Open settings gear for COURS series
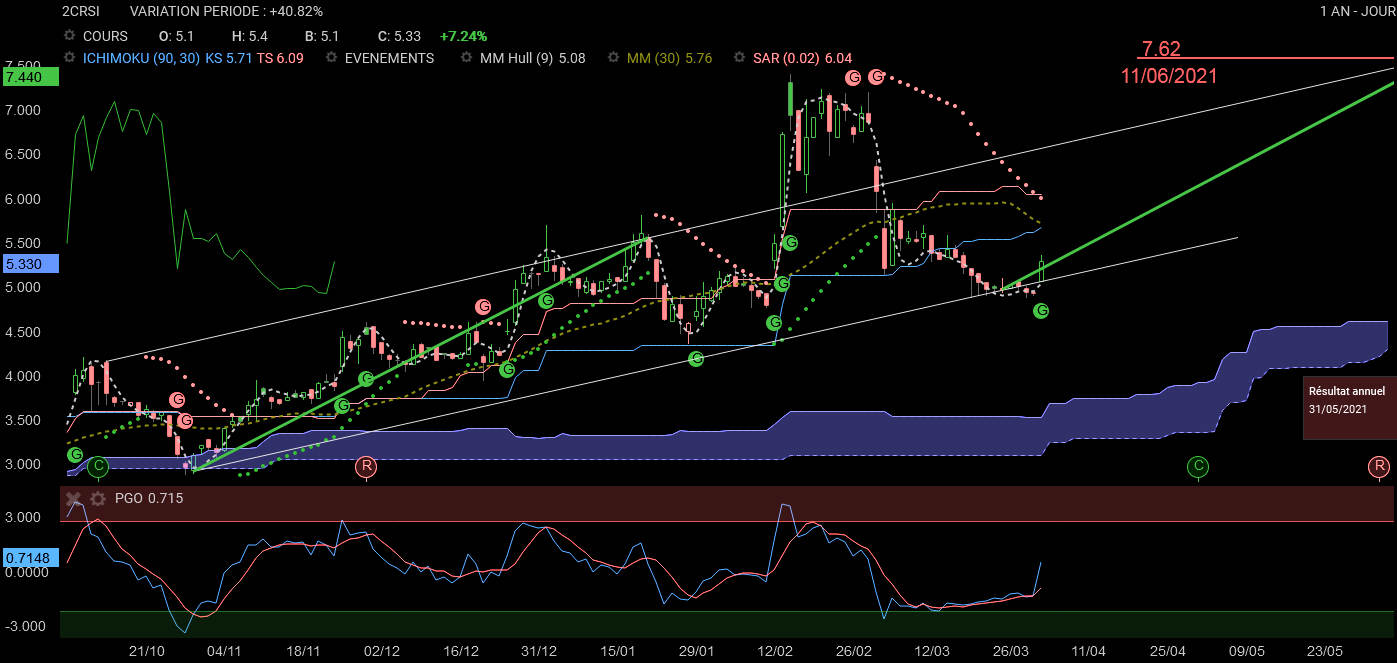Screen dimensions: 1397x663 pos(69,36)
